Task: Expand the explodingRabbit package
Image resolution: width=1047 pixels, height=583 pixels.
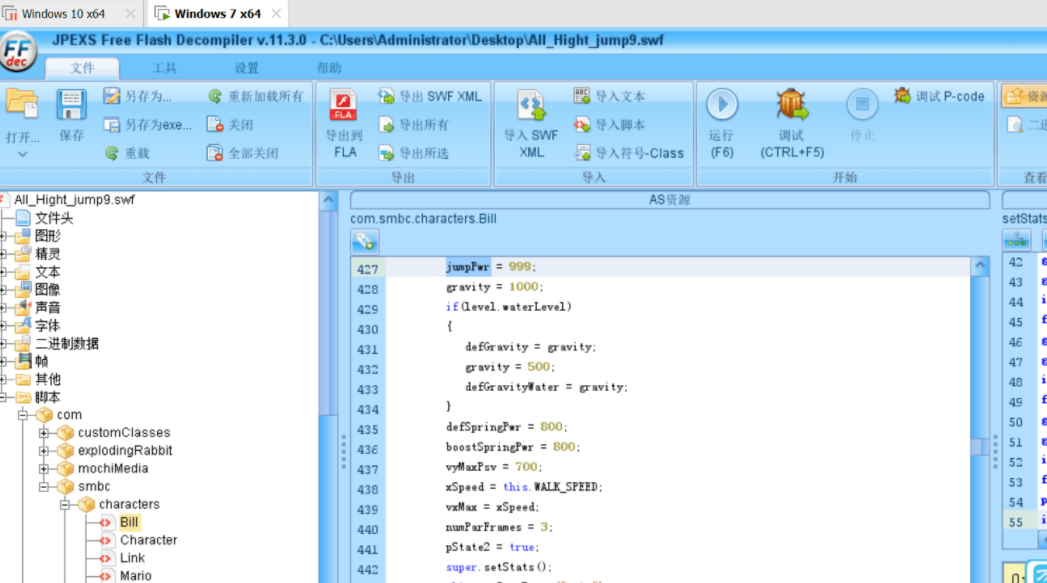Action: tap(44, 451)
